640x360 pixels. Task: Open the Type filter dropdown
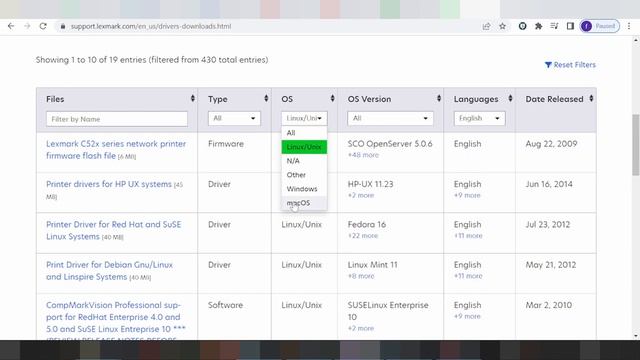[234, 118]
